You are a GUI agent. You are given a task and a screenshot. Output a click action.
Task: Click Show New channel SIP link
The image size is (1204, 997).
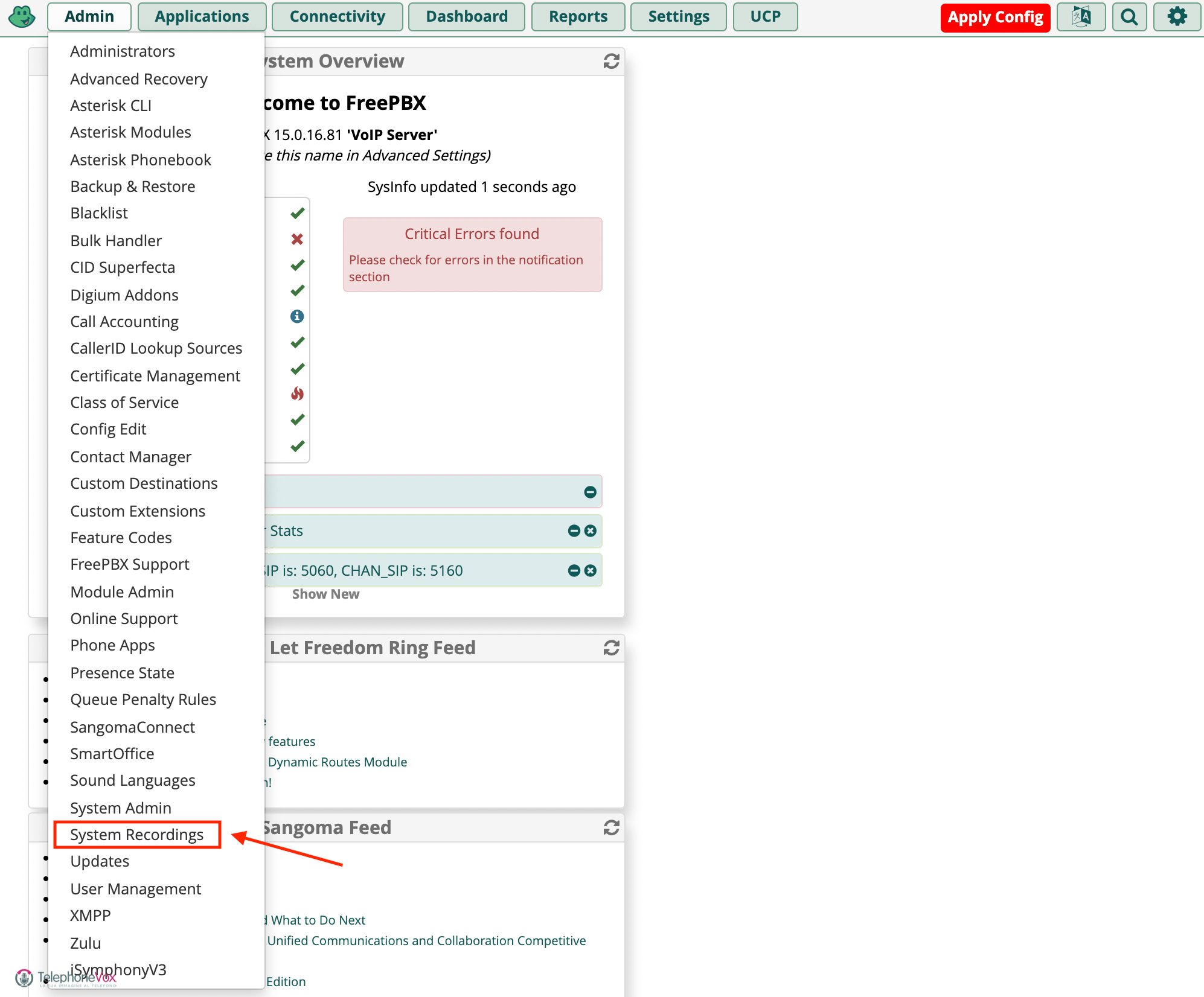326,594
